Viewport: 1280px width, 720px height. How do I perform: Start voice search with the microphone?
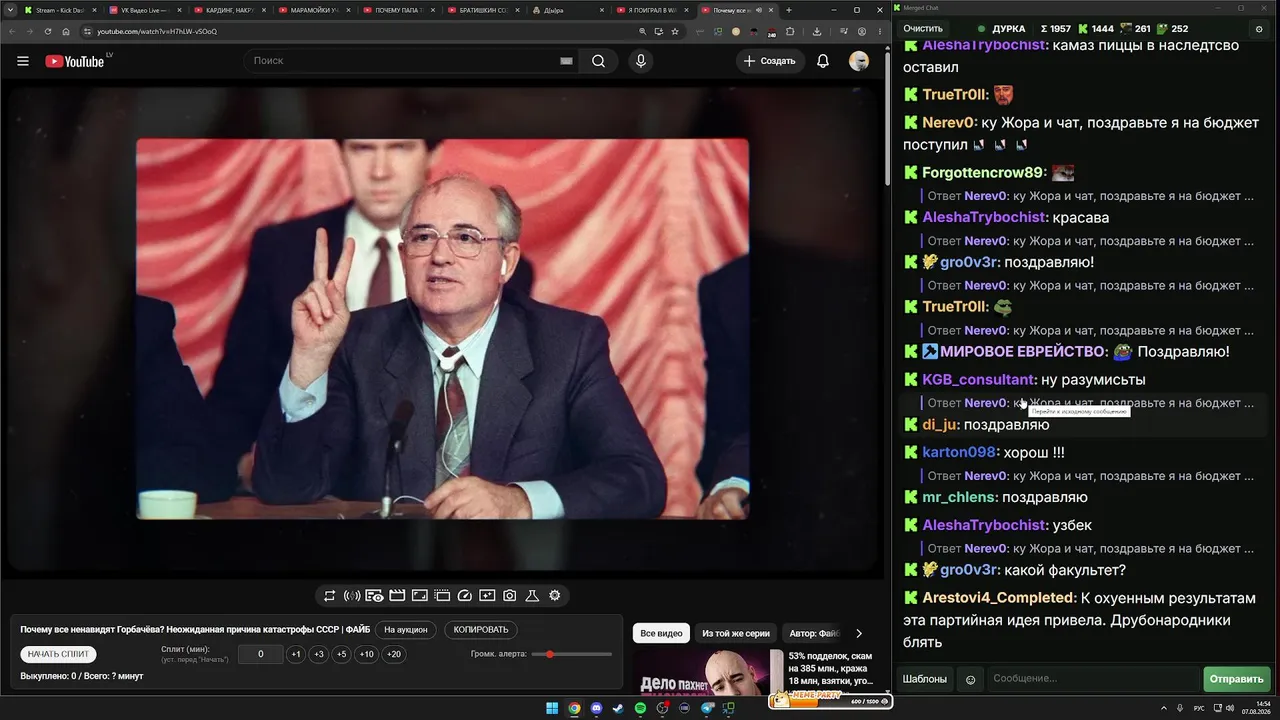click(641, 61)
